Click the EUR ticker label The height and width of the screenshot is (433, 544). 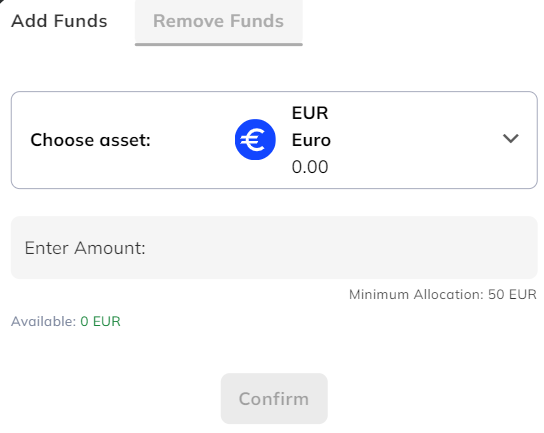click(310, 113)
